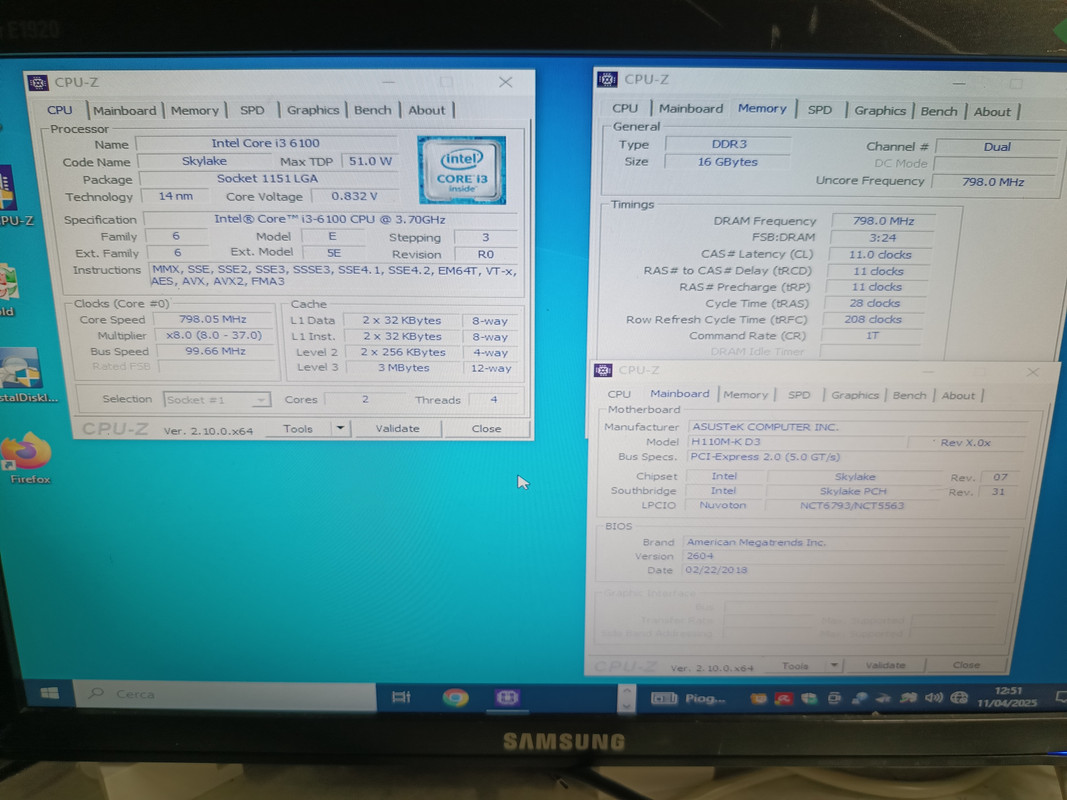Viewport: 1067px width, 800px height.
Task: Click the Code Name value Skylake
Action: click(x=204, y=161)
